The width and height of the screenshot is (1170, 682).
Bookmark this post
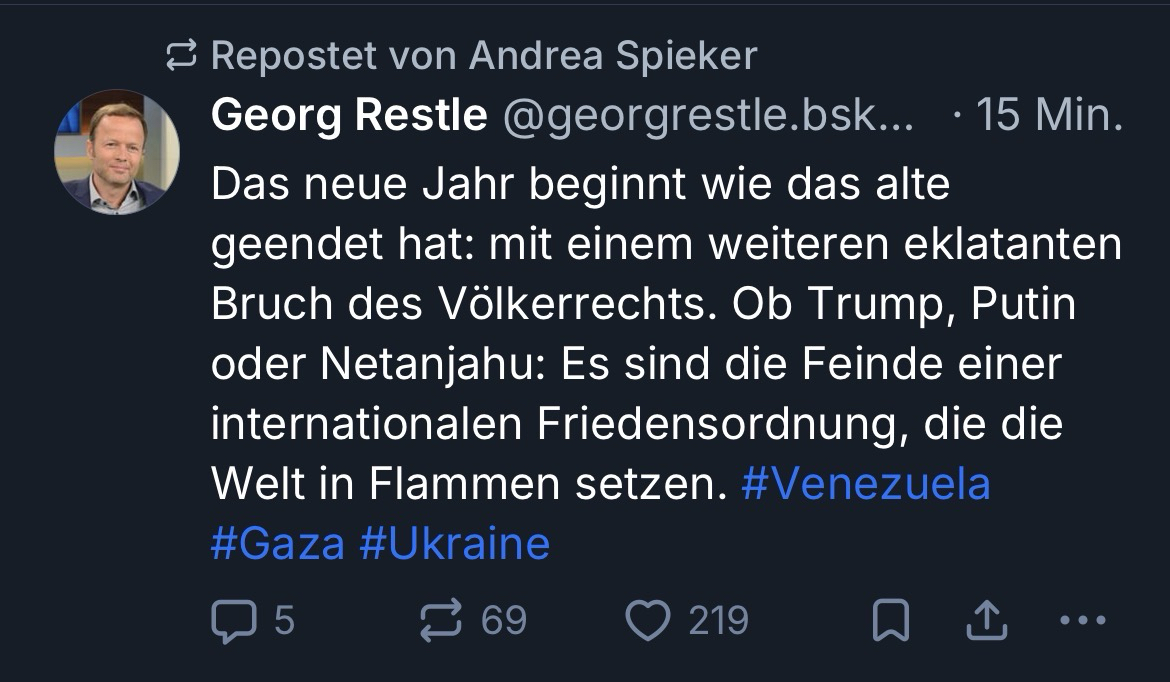click(891, 622)
